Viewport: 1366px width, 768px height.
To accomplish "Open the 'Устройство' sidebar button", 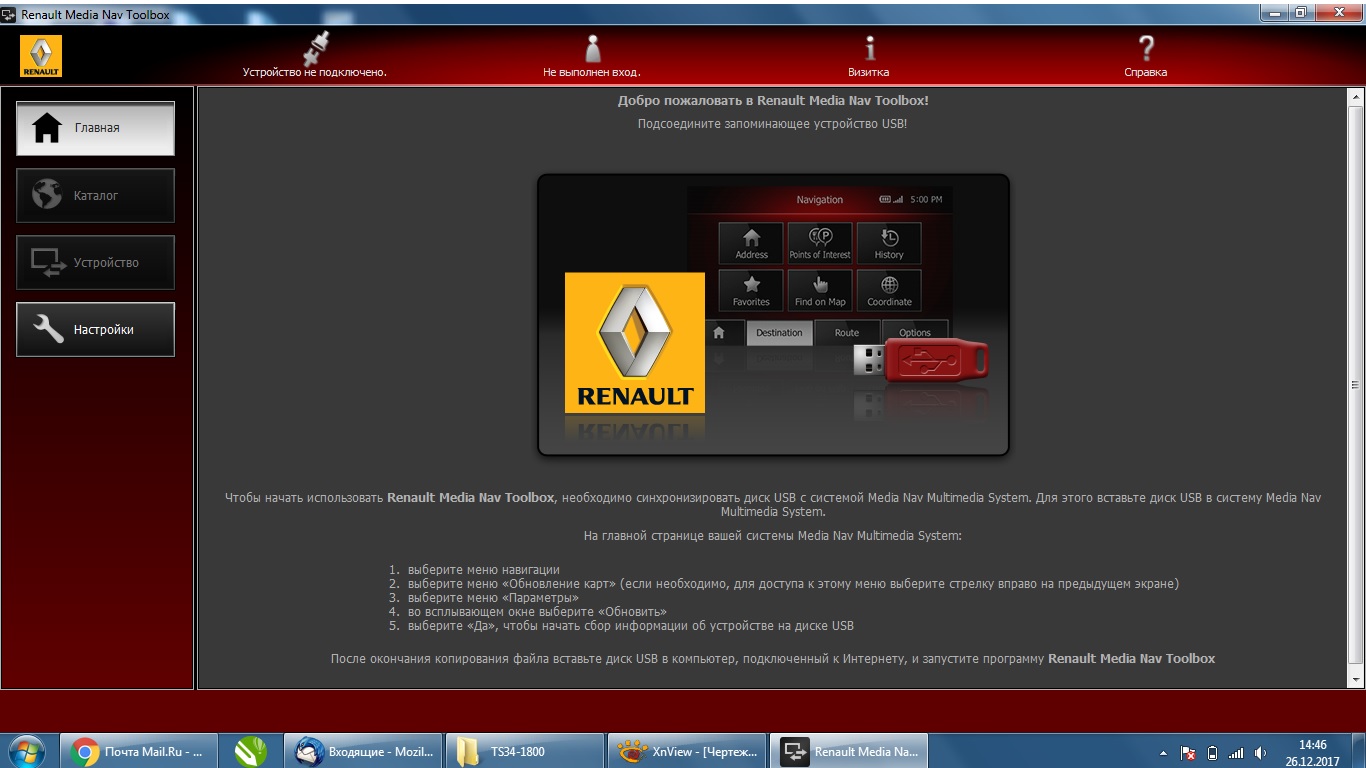I will (95, 262).
